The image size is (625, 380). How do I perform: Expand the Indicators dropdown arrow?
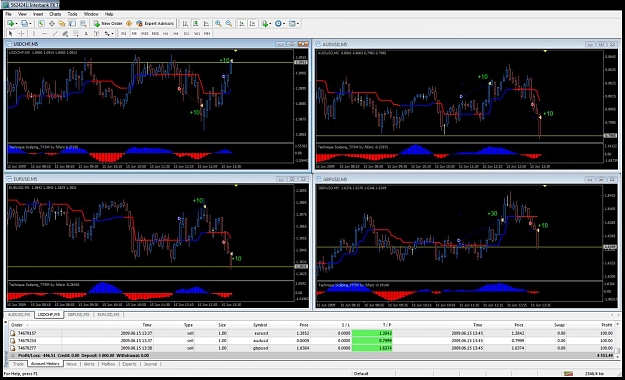point(271,24)
